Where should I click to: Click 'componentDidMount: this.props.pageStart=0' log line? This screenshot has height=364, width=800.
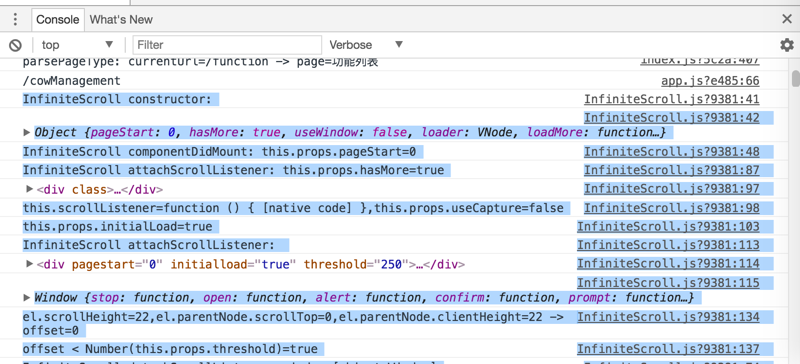219,152
